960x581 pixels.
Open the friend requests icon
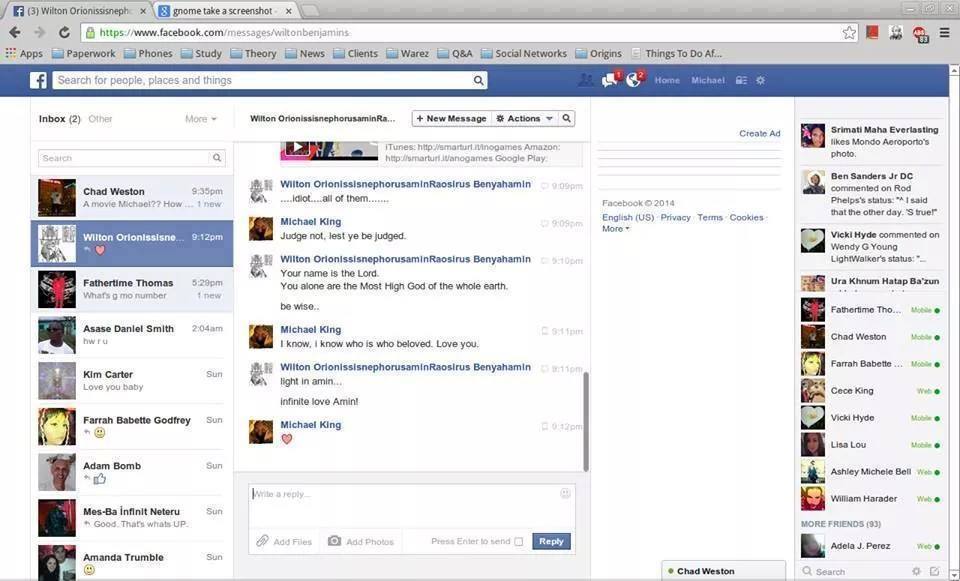[x=585, y=80]
